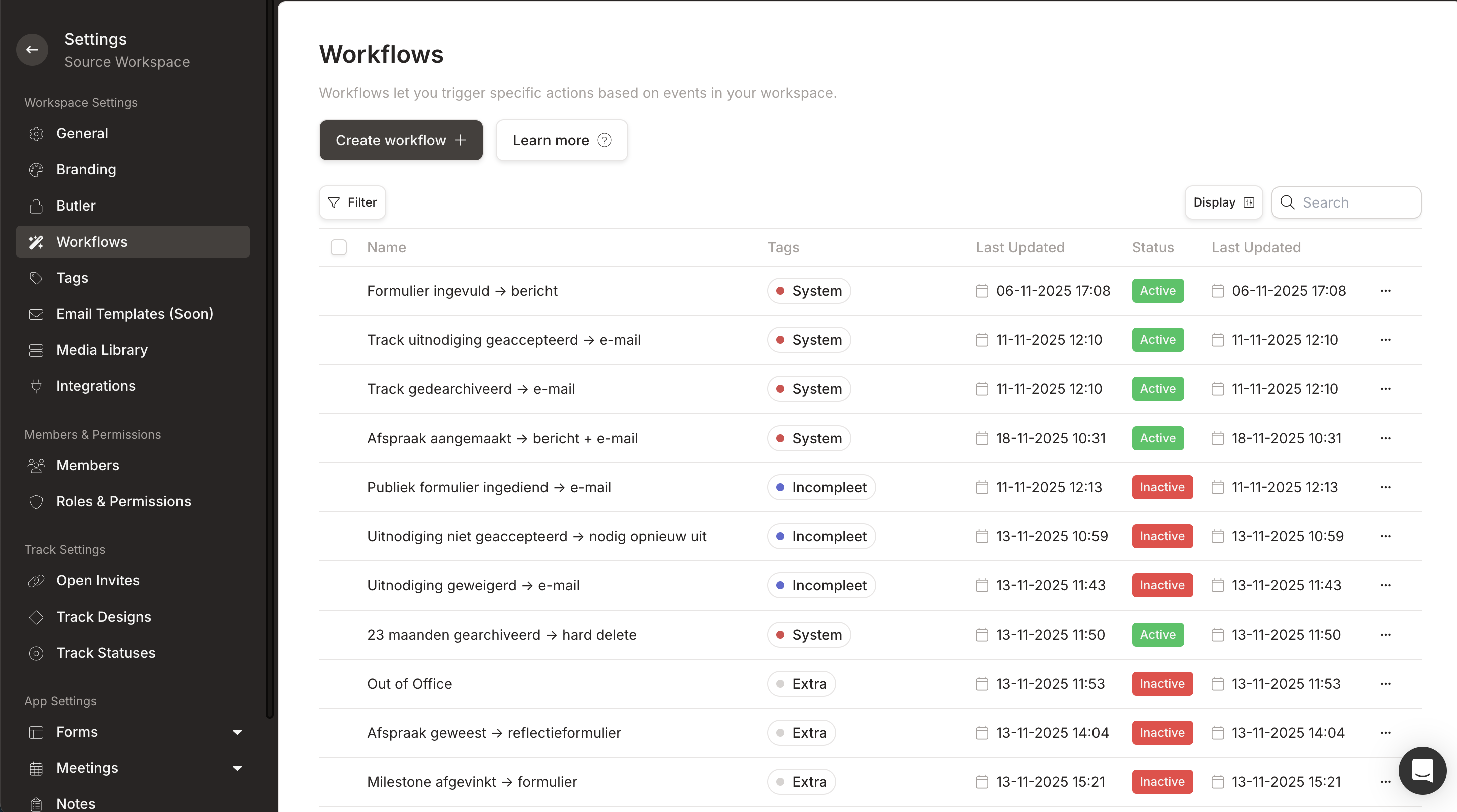Toggle the select-all checkbox in table header
Image resolution: width=1457 pixels, height=812 pixels.
[x=339, y=247]
